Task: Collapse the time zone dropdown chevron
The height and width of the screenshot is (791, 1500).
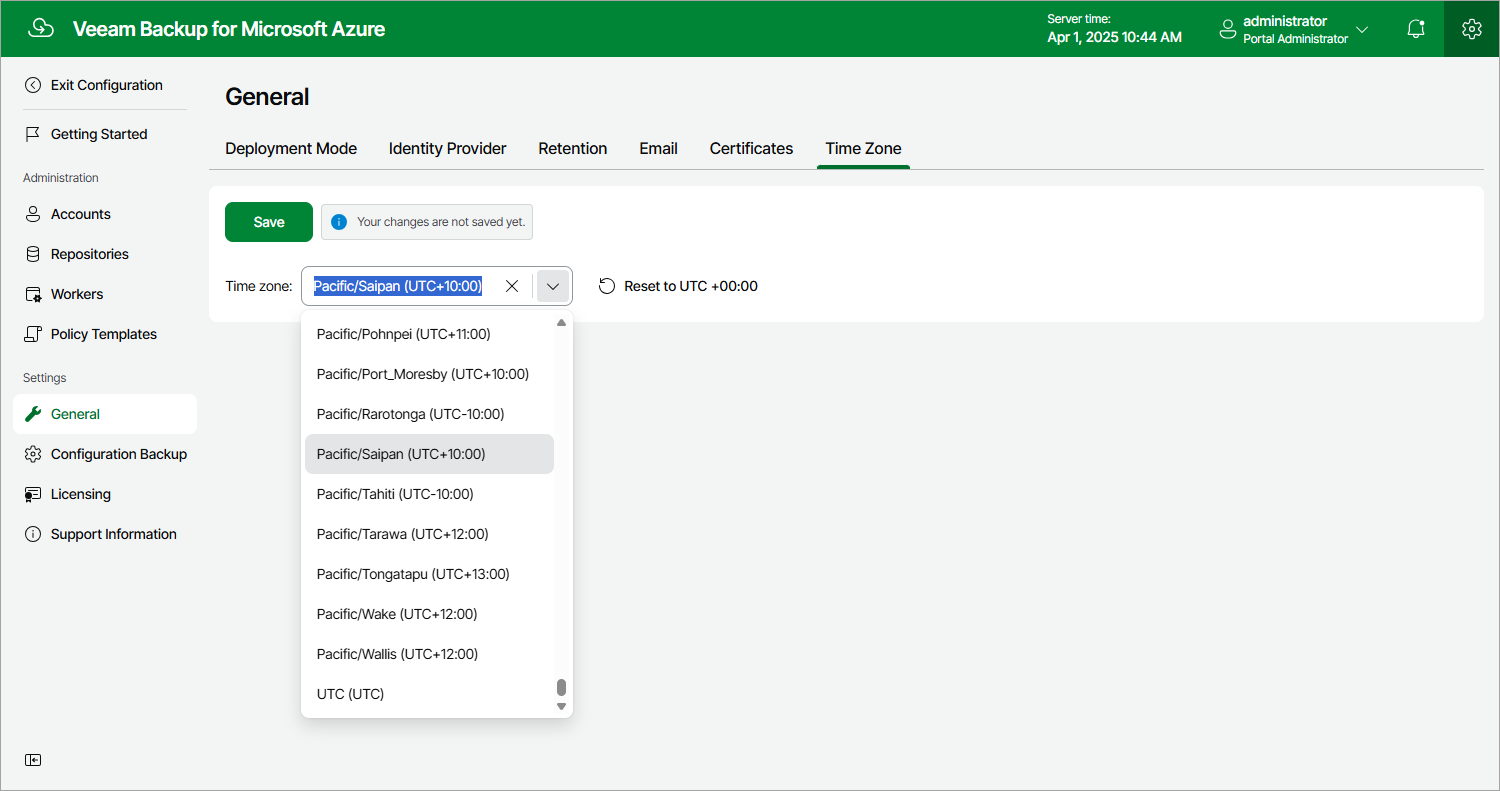Action: pos(553,286)
